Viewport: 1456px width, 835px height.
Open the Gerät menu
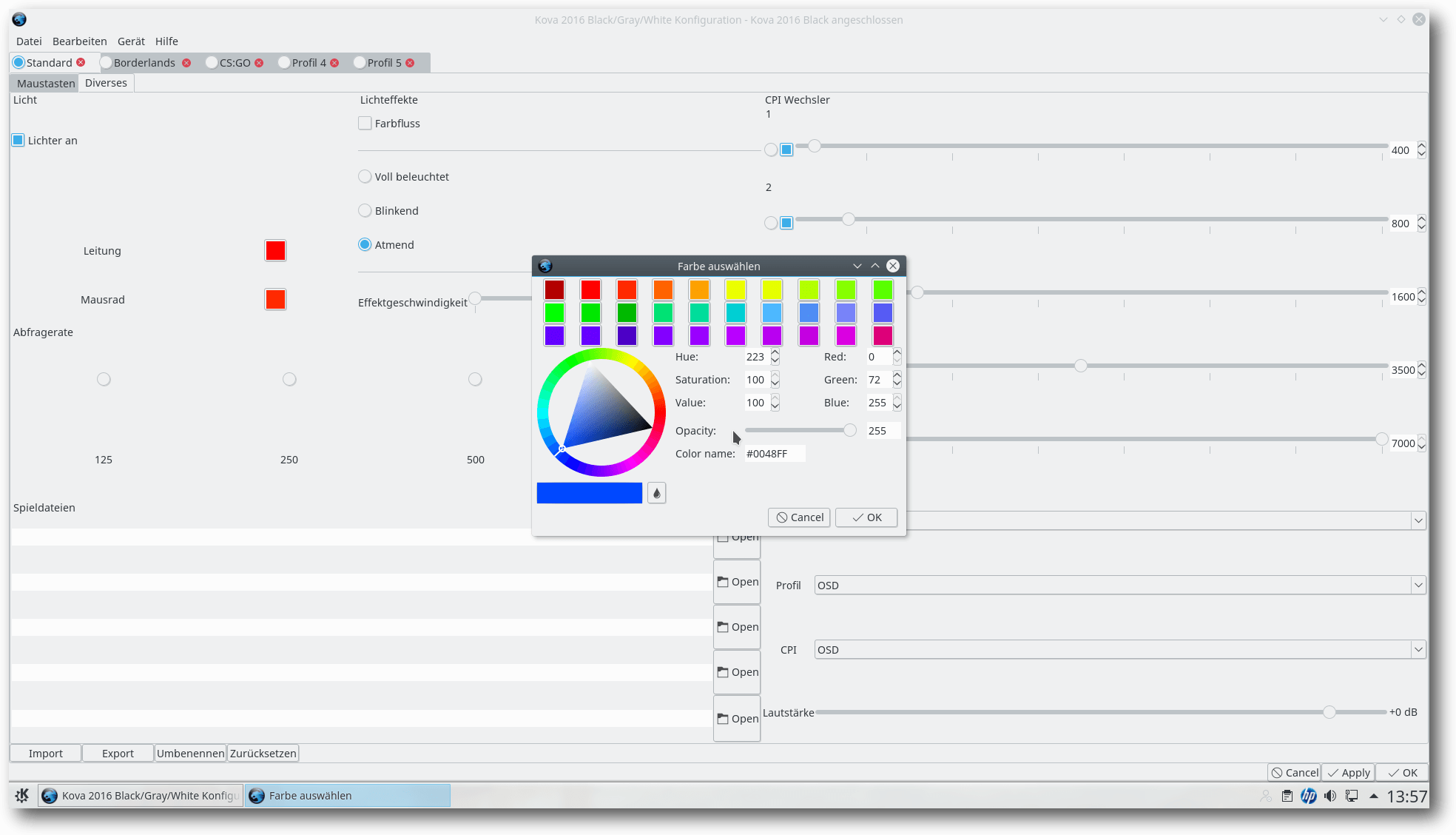[131, 41]
